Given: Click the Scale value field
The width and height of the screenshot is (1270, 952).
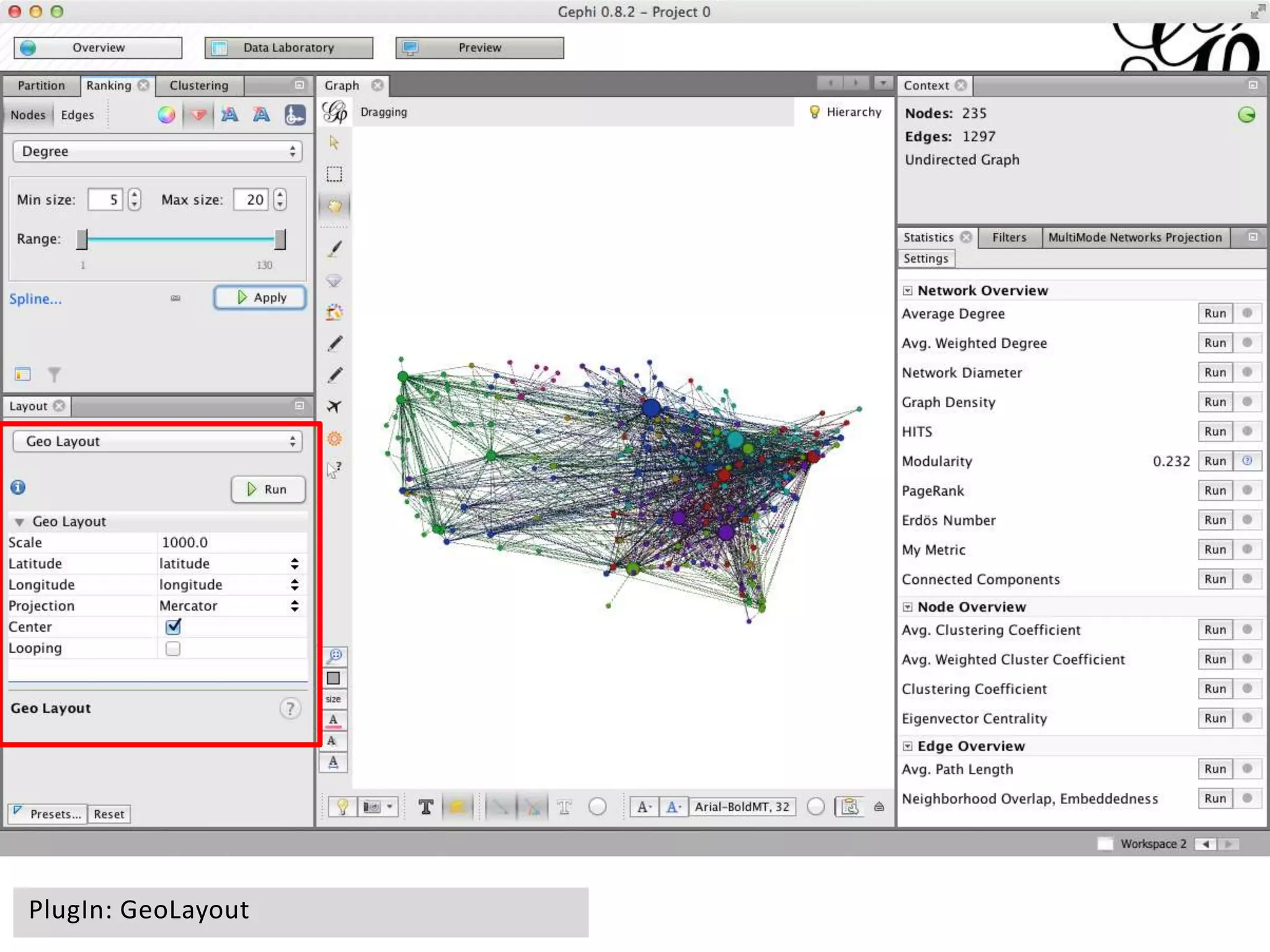Looking at the screenshot, I should 231,542.
